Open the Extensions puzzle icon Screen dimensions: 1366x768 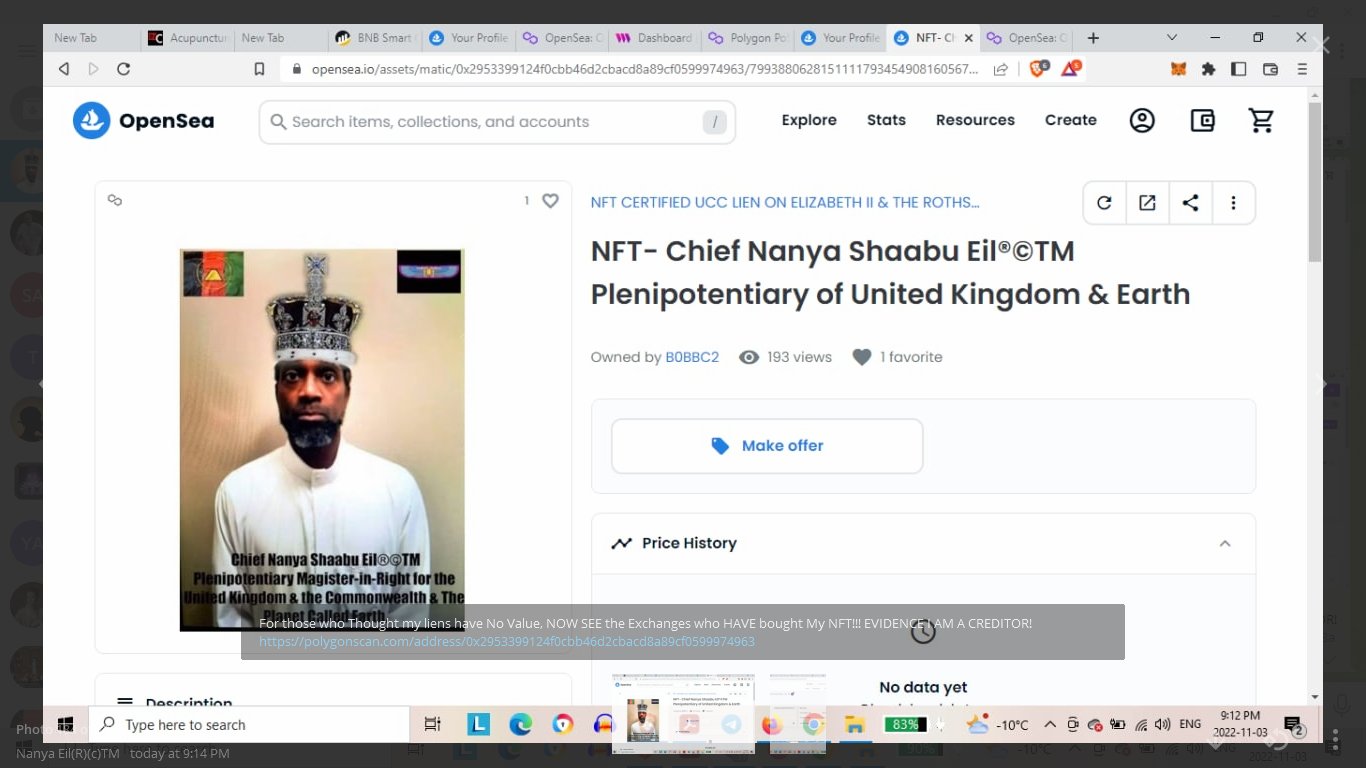[x=1208, y=69]
